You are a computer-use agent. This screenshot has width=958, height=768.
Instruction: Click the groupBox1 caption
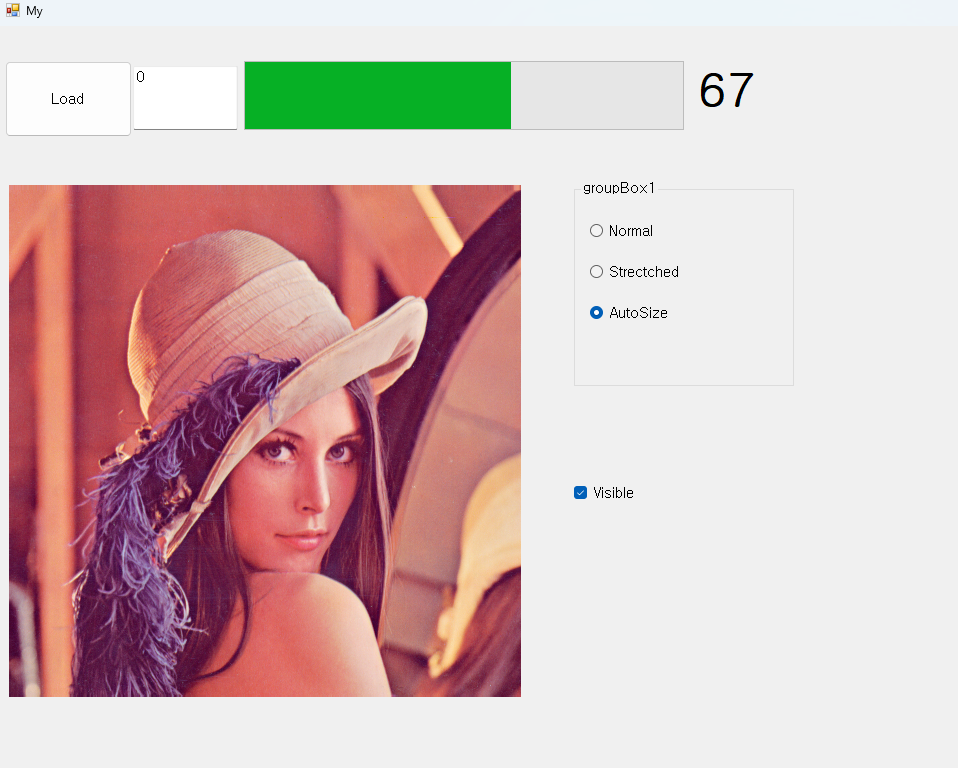click(618, 188)
